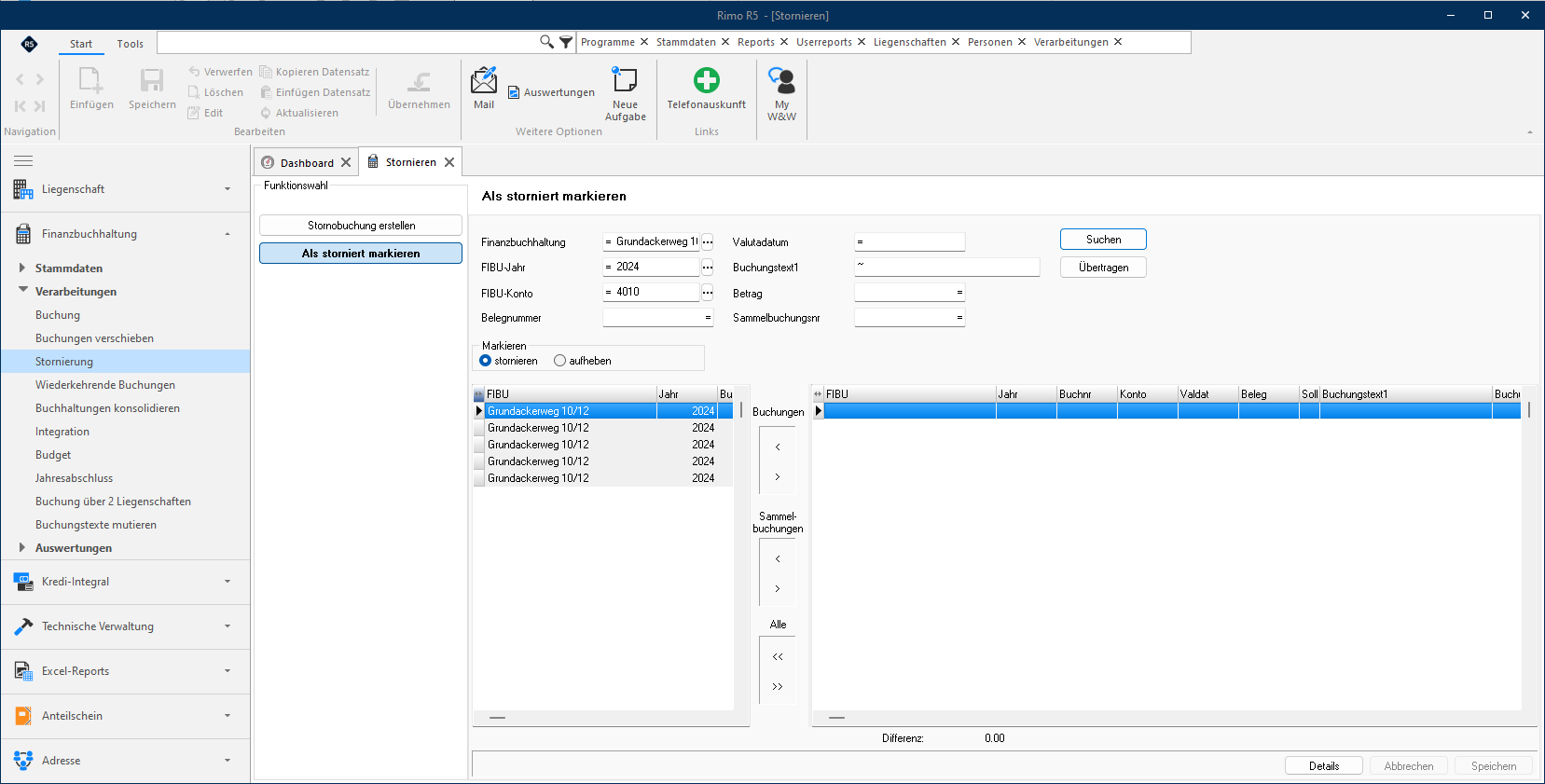Close the Dashboard tab
1545x784 pixels.
click(x=346, y=162)
